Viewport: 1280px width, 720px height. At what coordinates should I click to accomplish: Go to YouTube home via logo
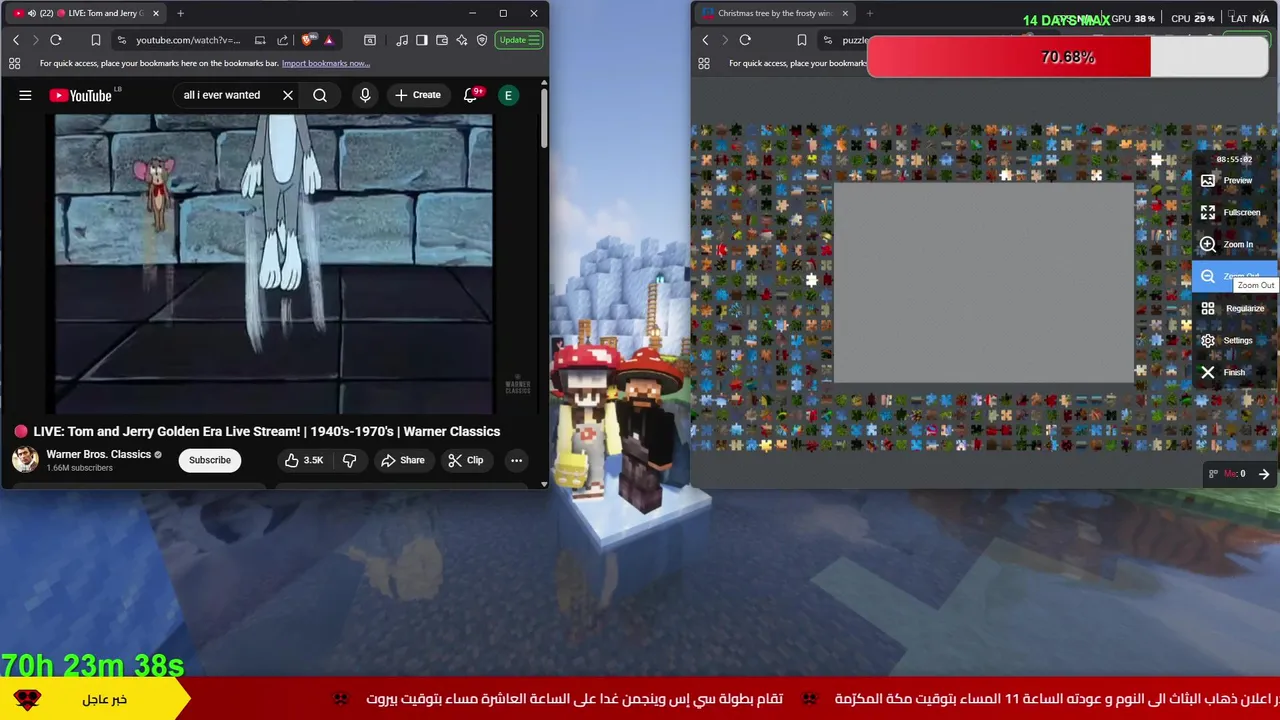coord(81,95)
